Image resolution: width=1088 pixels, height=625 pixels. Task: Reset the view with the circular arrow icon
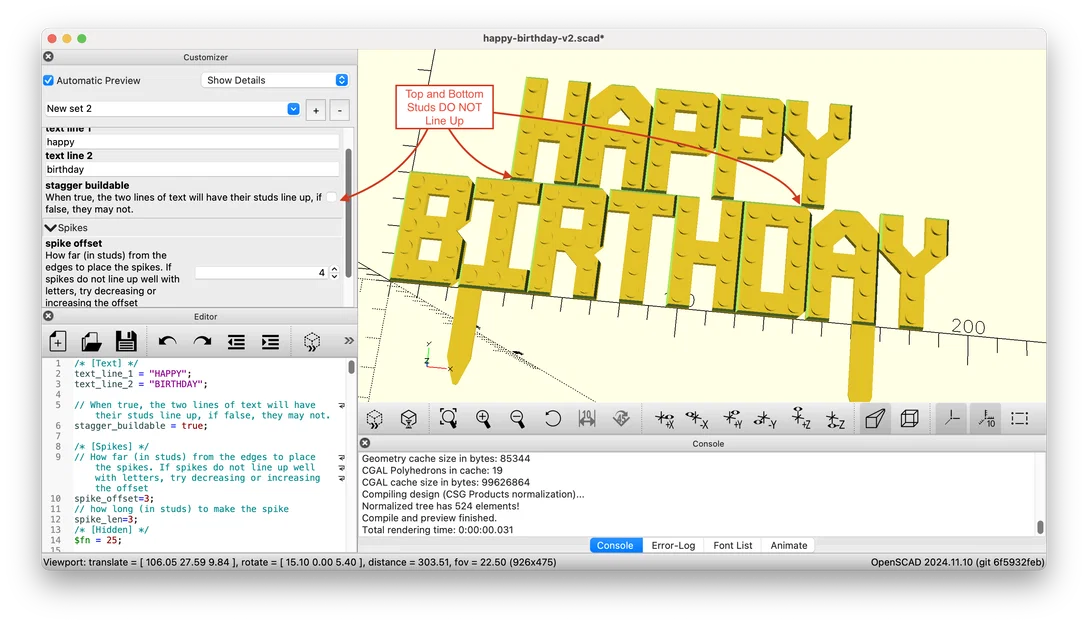tap(552, 418)
